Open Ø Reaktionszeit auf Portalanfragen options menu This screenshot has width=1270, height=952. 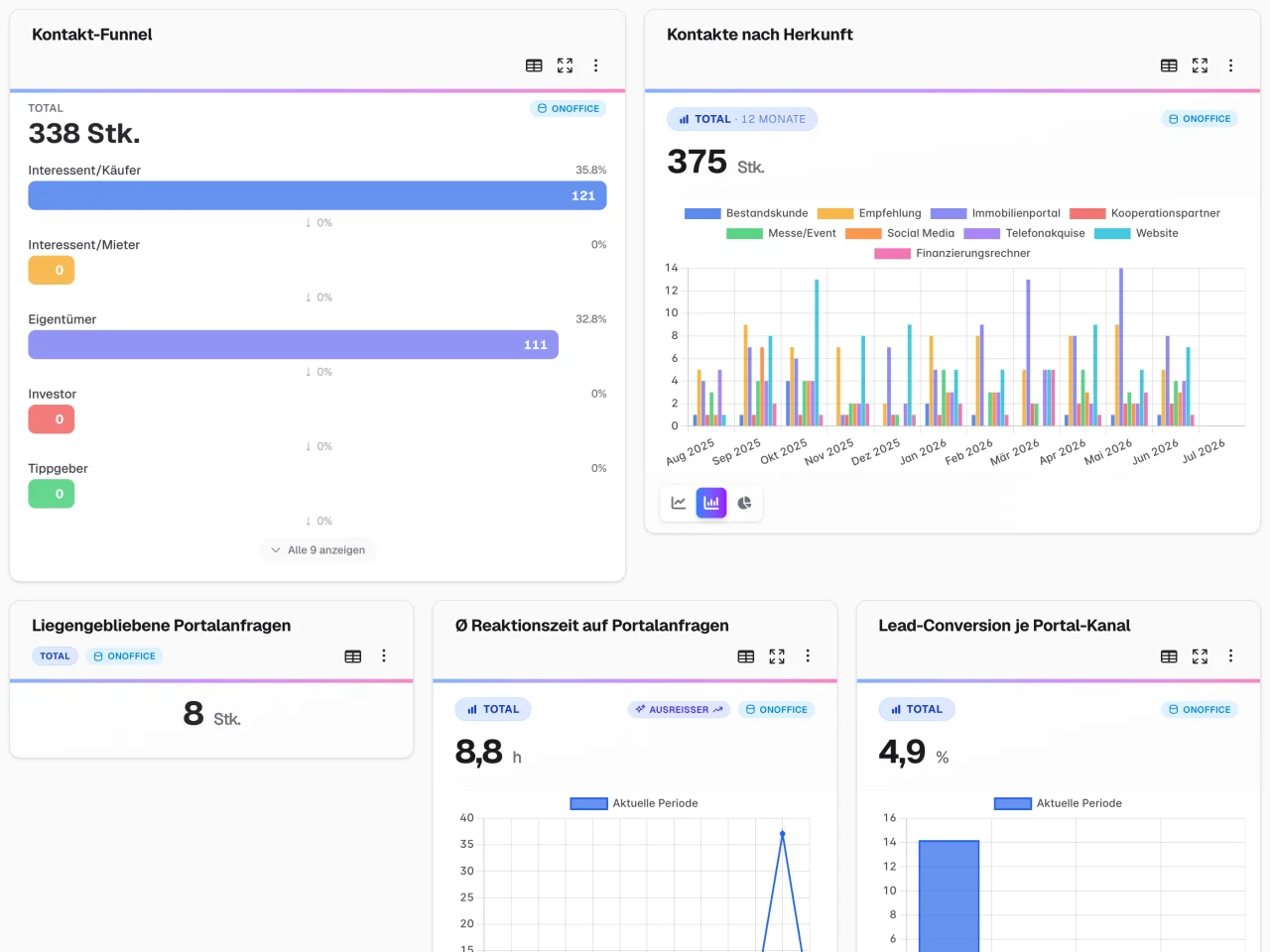[808, 655]
